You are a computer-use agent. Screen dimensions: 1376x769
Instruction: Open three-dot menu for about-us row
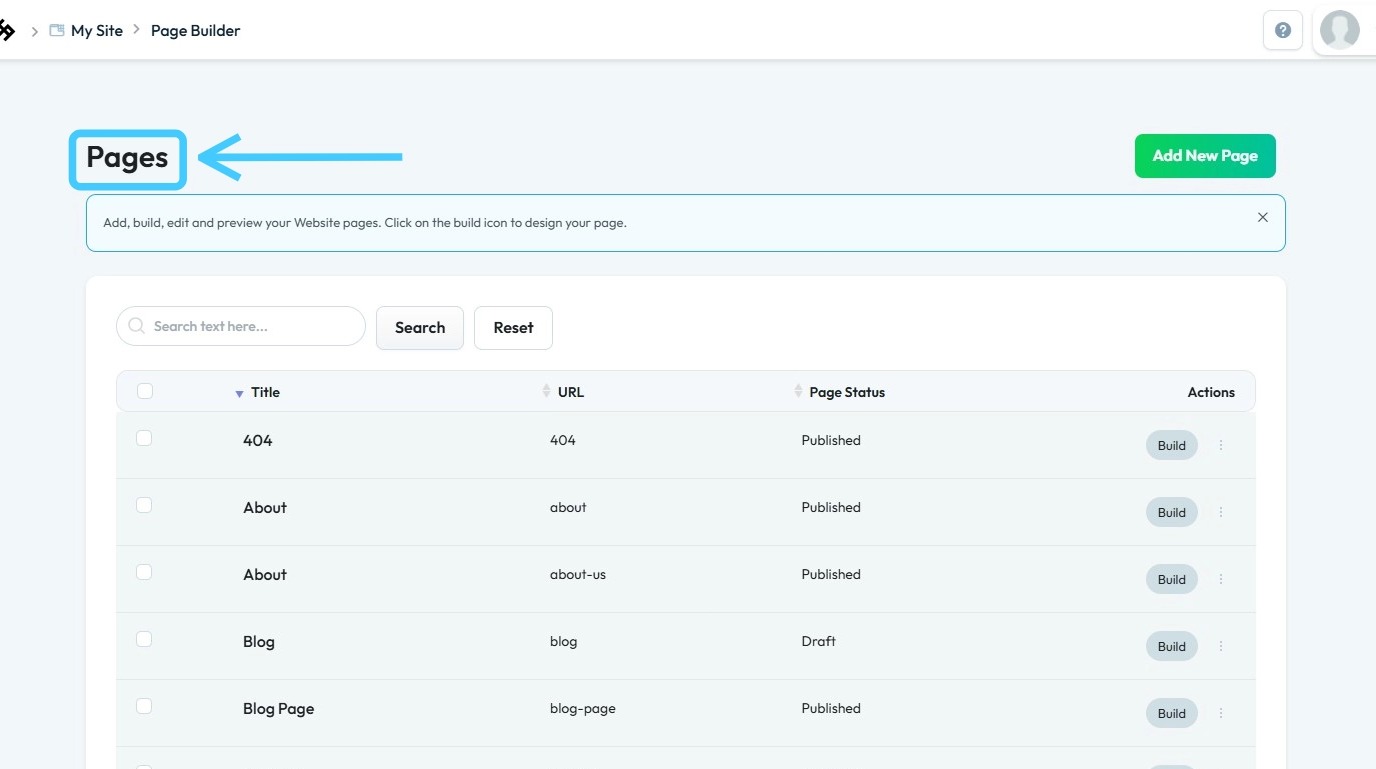click(x=1221, y=579)
